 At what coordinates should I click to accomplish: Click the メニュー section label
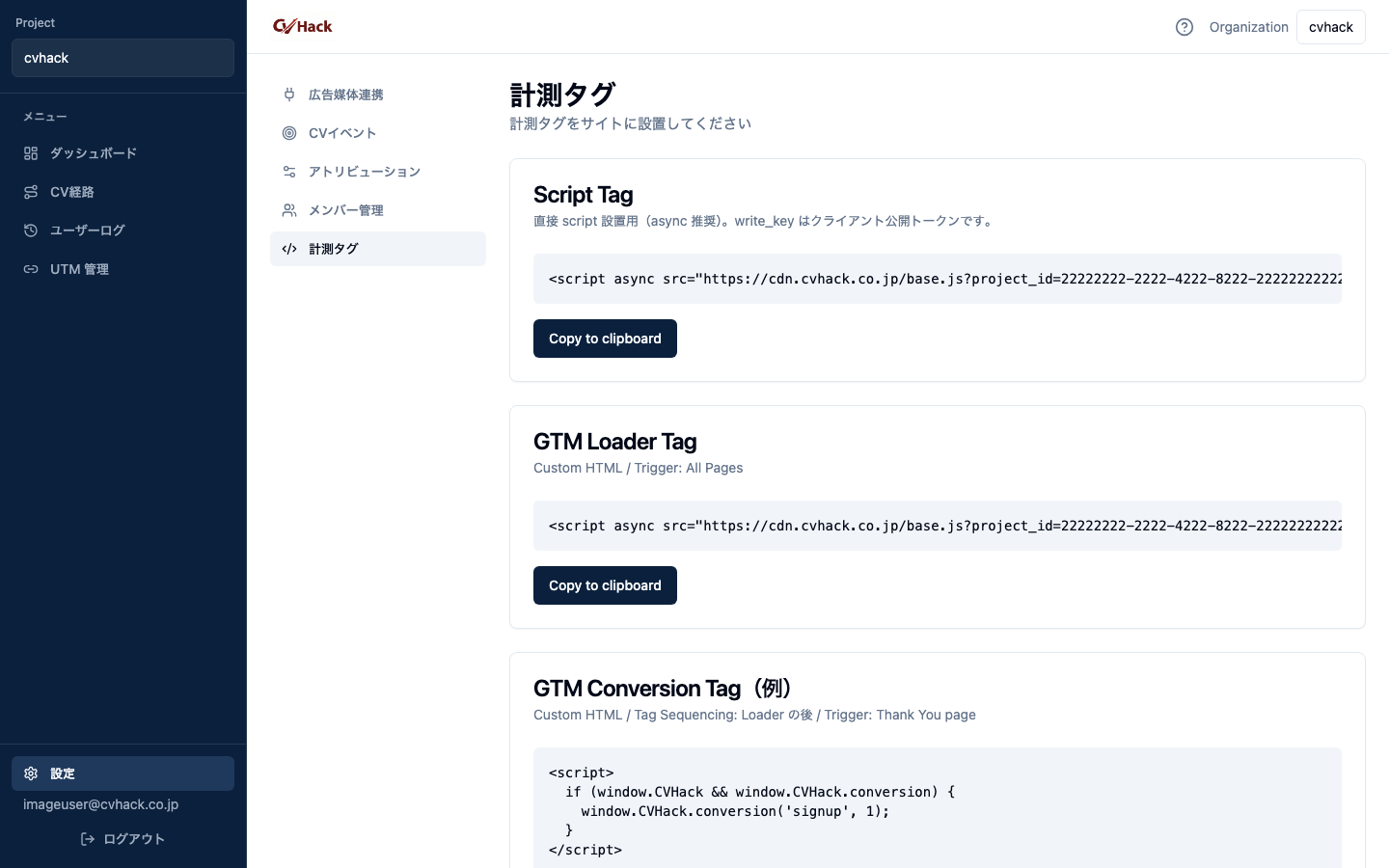pos(45,117)
